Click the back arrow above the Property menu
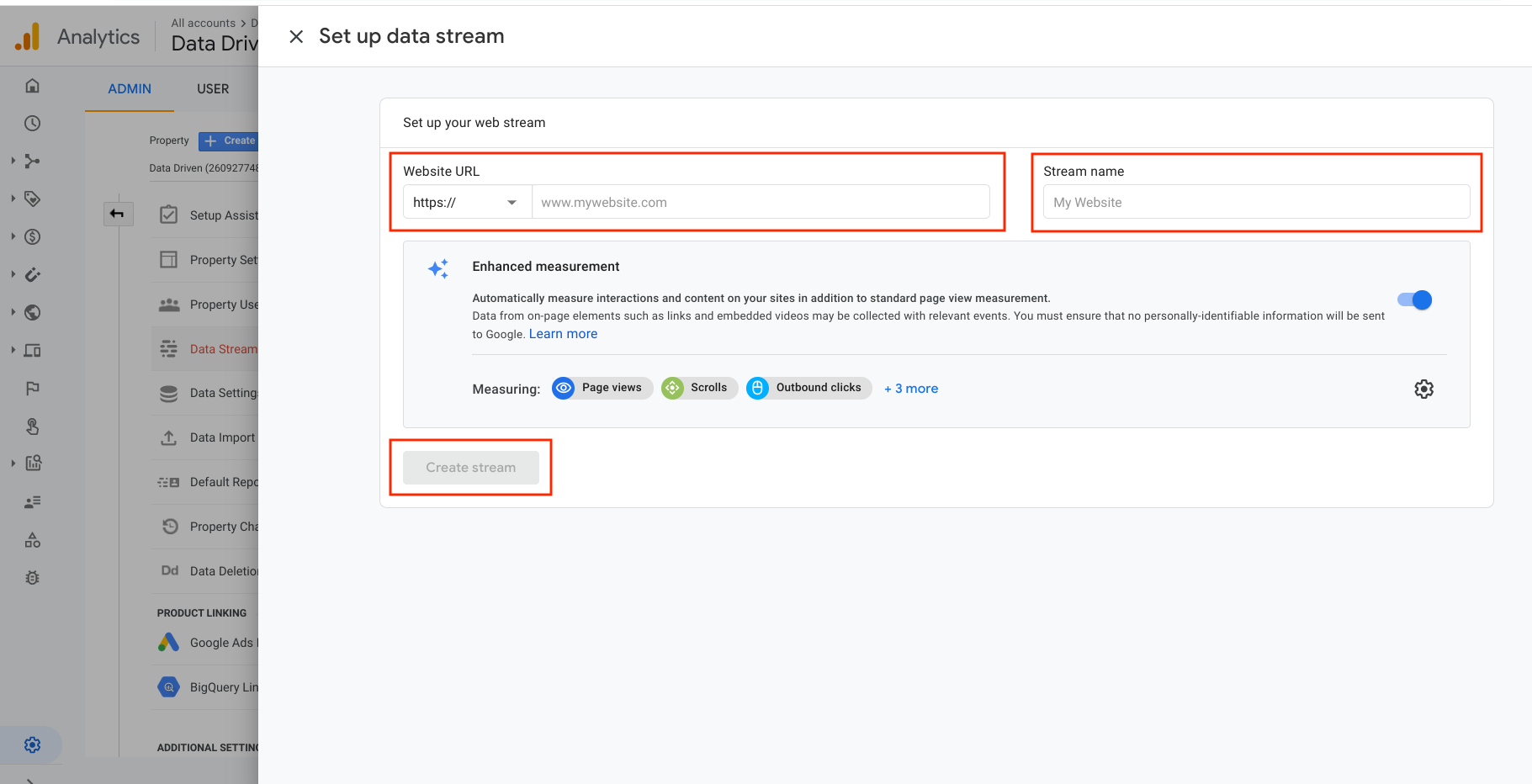Screen dimensions: 1532x784 coord(118,214)
